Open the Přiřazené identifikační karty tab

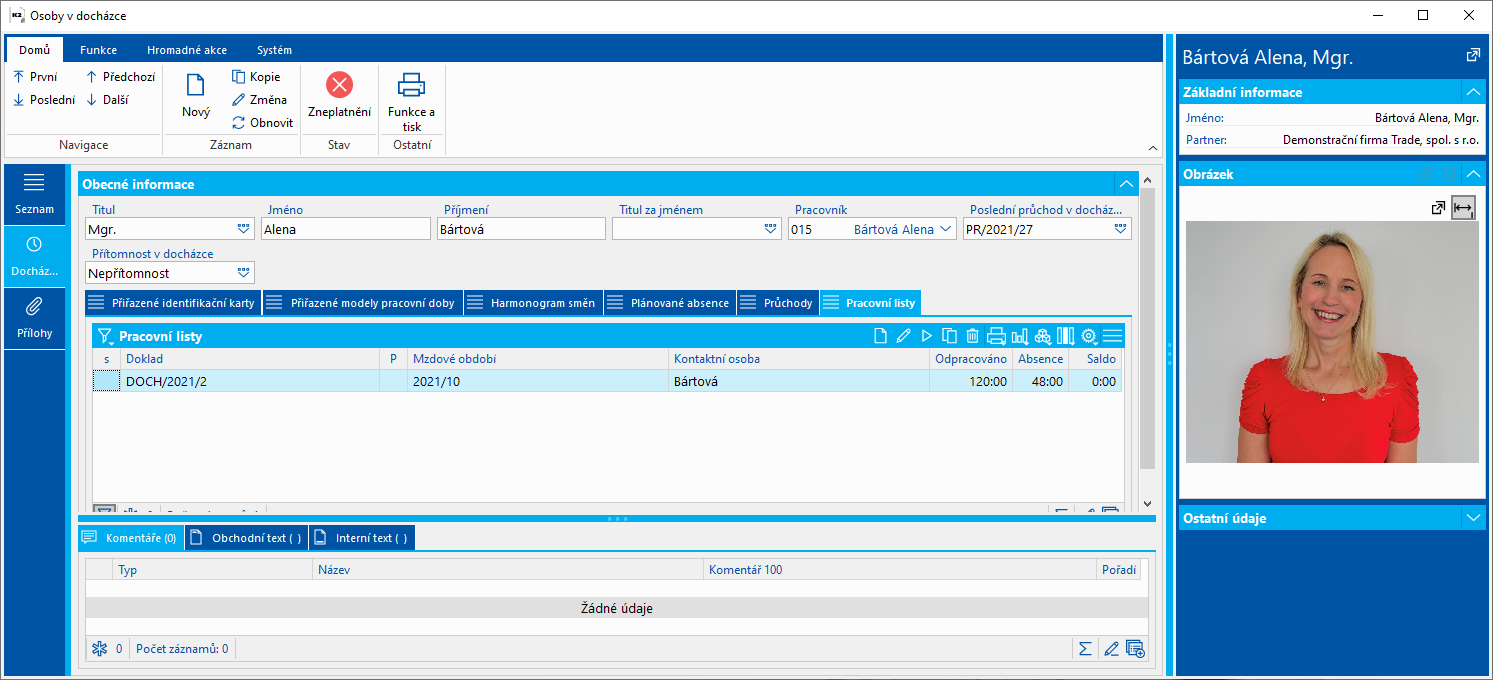tap(173, 303)
